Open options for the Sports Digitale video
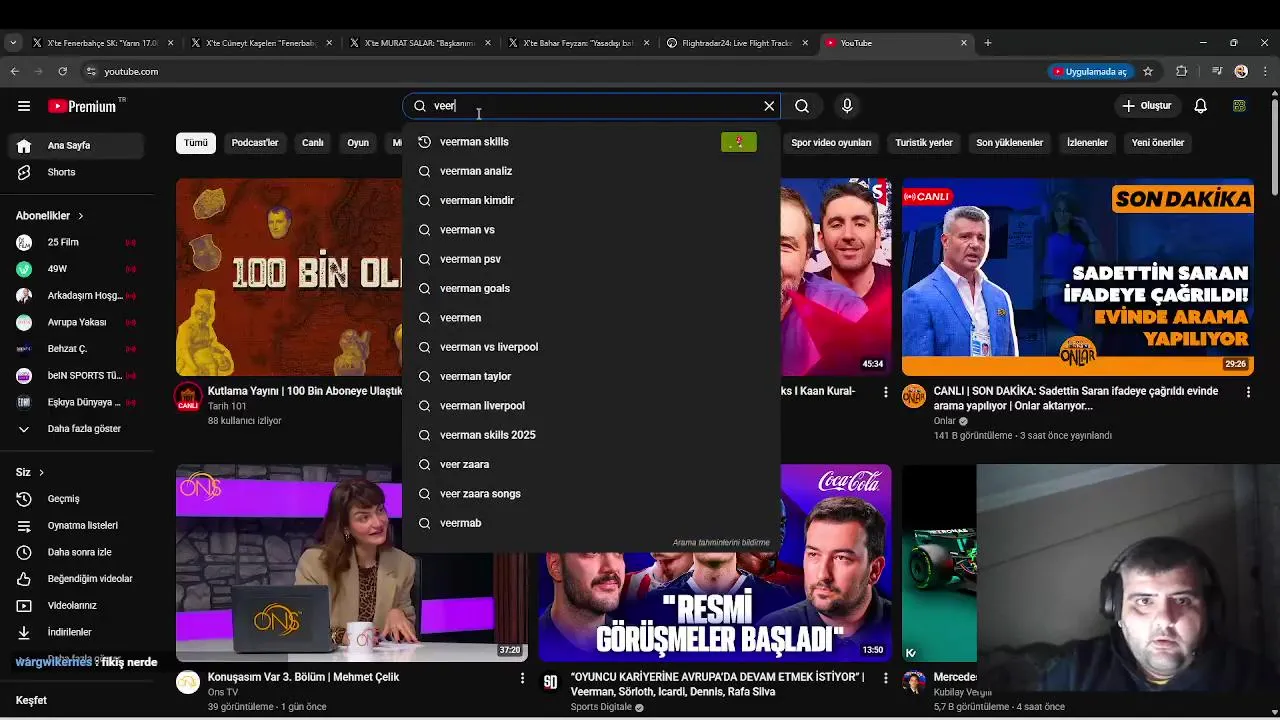 click(885, 679)
